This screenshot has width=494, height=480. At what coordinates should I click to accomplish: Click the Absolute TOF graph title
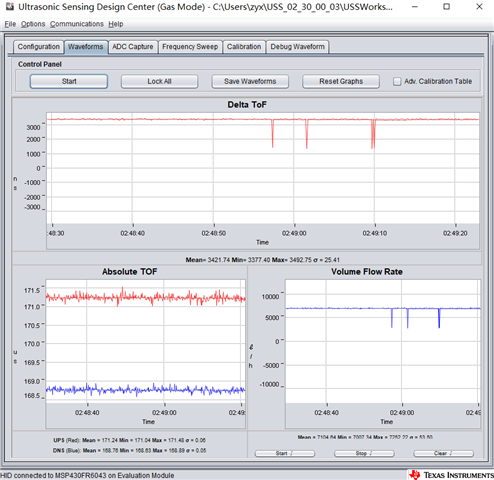(129, 272)
